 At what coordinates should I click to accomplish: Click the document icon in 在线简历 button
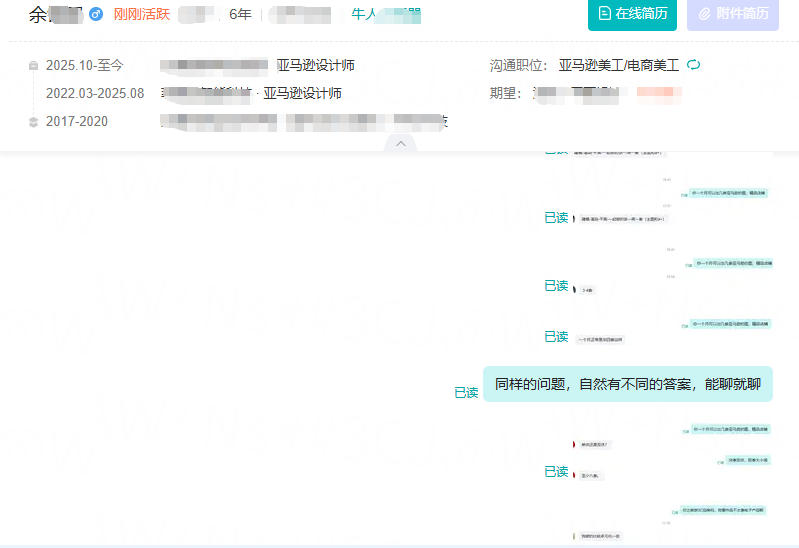603,14
